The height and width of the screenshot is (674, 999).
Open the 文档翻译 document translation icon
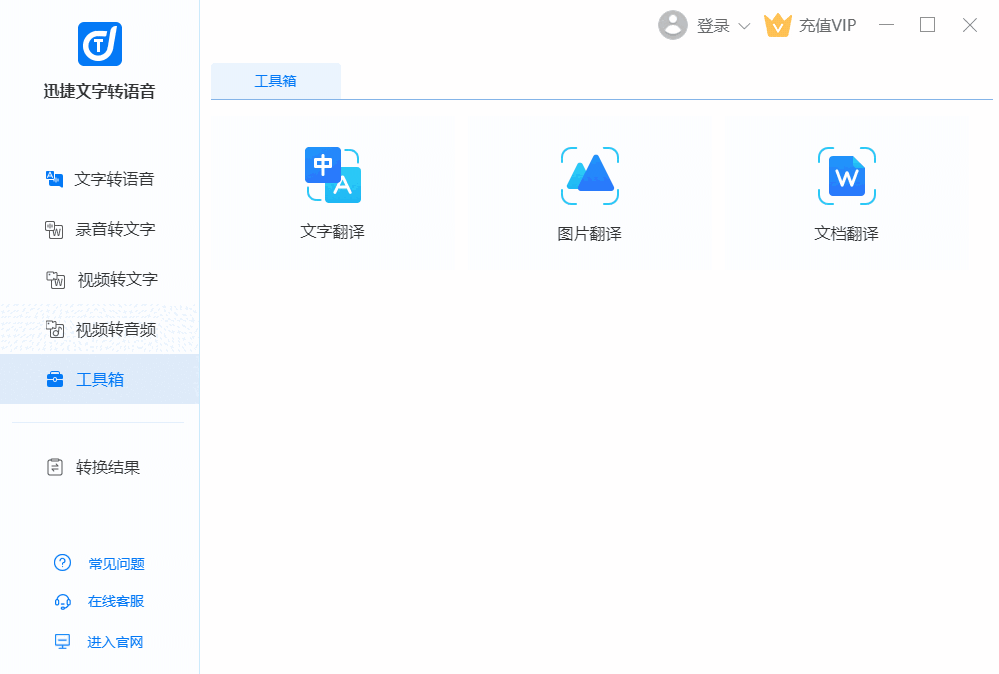846,177
